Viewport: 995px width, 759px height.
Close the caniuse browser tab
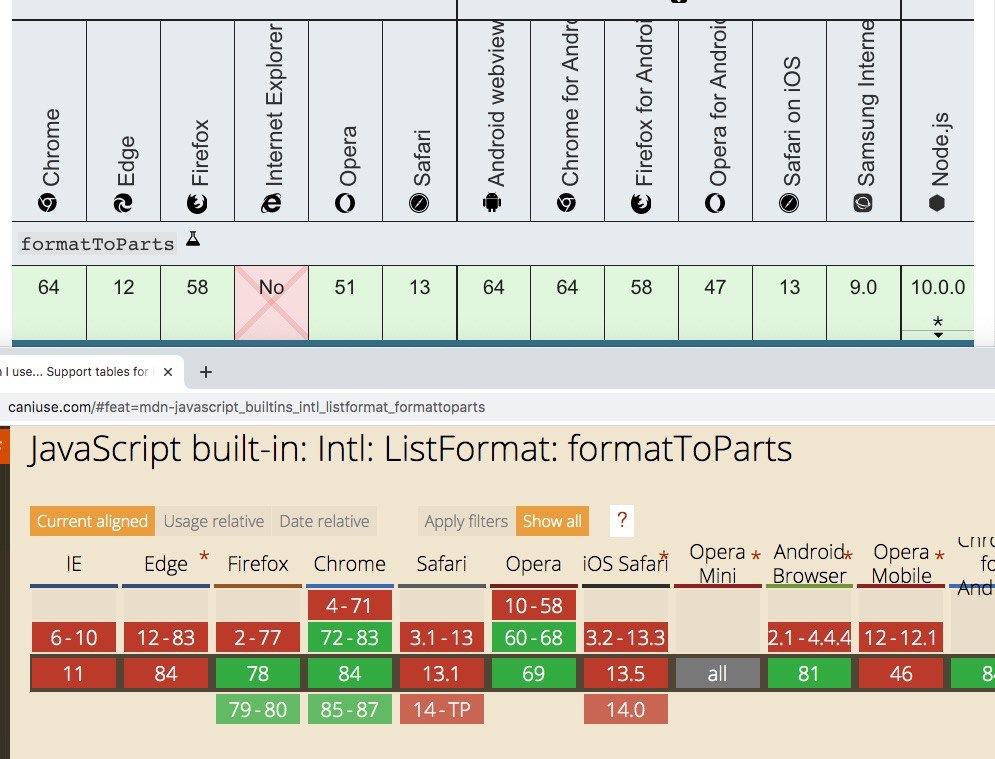[x=168, y=372]
